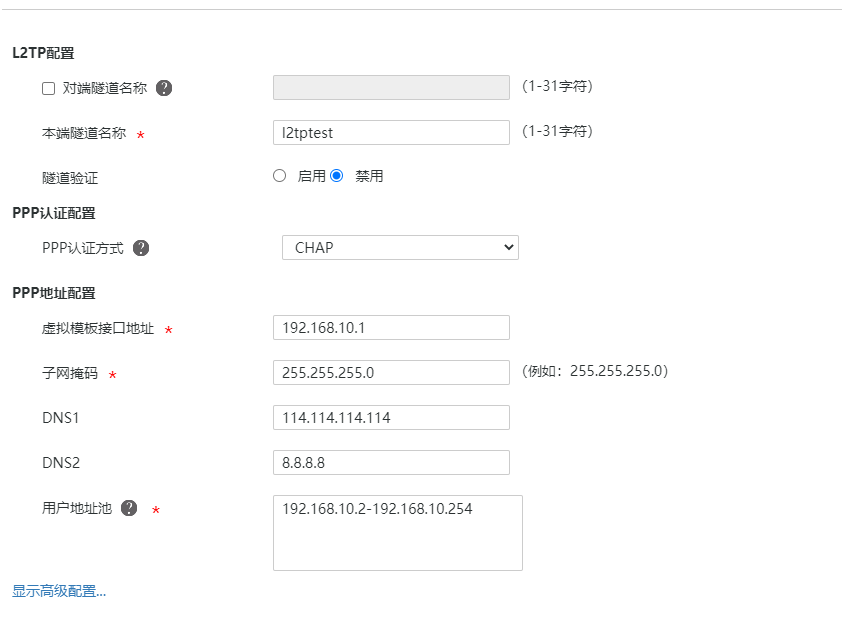Click the 子网掩码 input field
This screenshot has width=842, height=627.
391,372
